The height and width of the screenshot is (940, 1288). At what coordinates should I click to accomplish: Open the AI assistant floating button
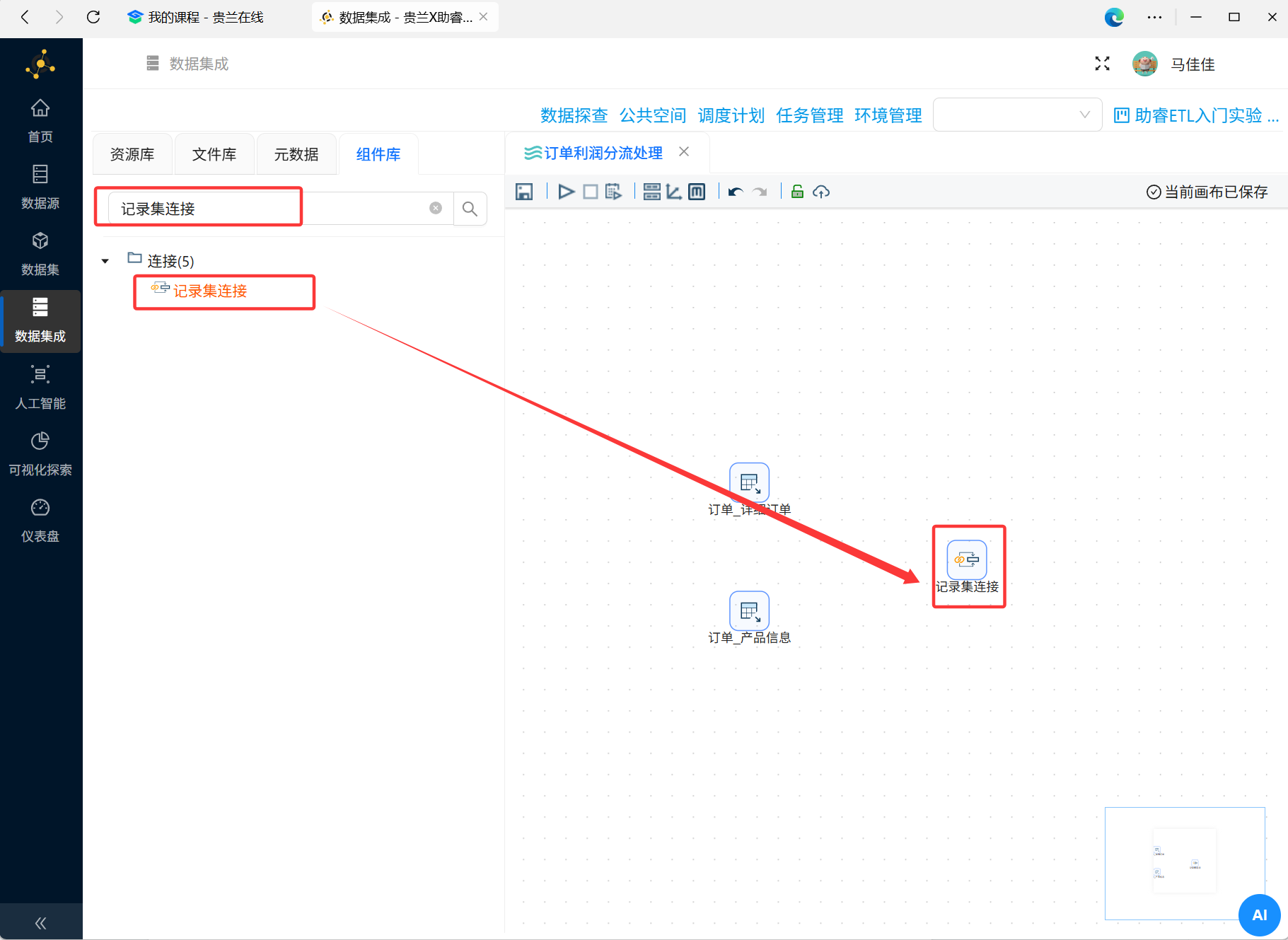coord(1259,915)
